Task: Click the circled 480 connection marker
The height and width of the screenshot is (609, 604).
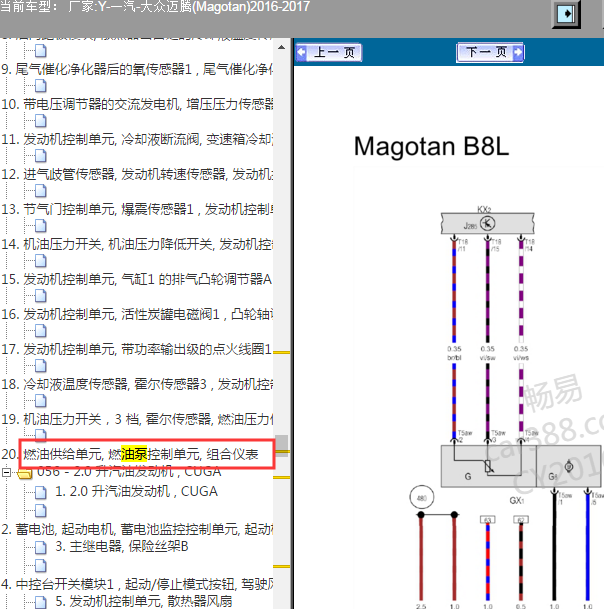Action: (422, 497)
